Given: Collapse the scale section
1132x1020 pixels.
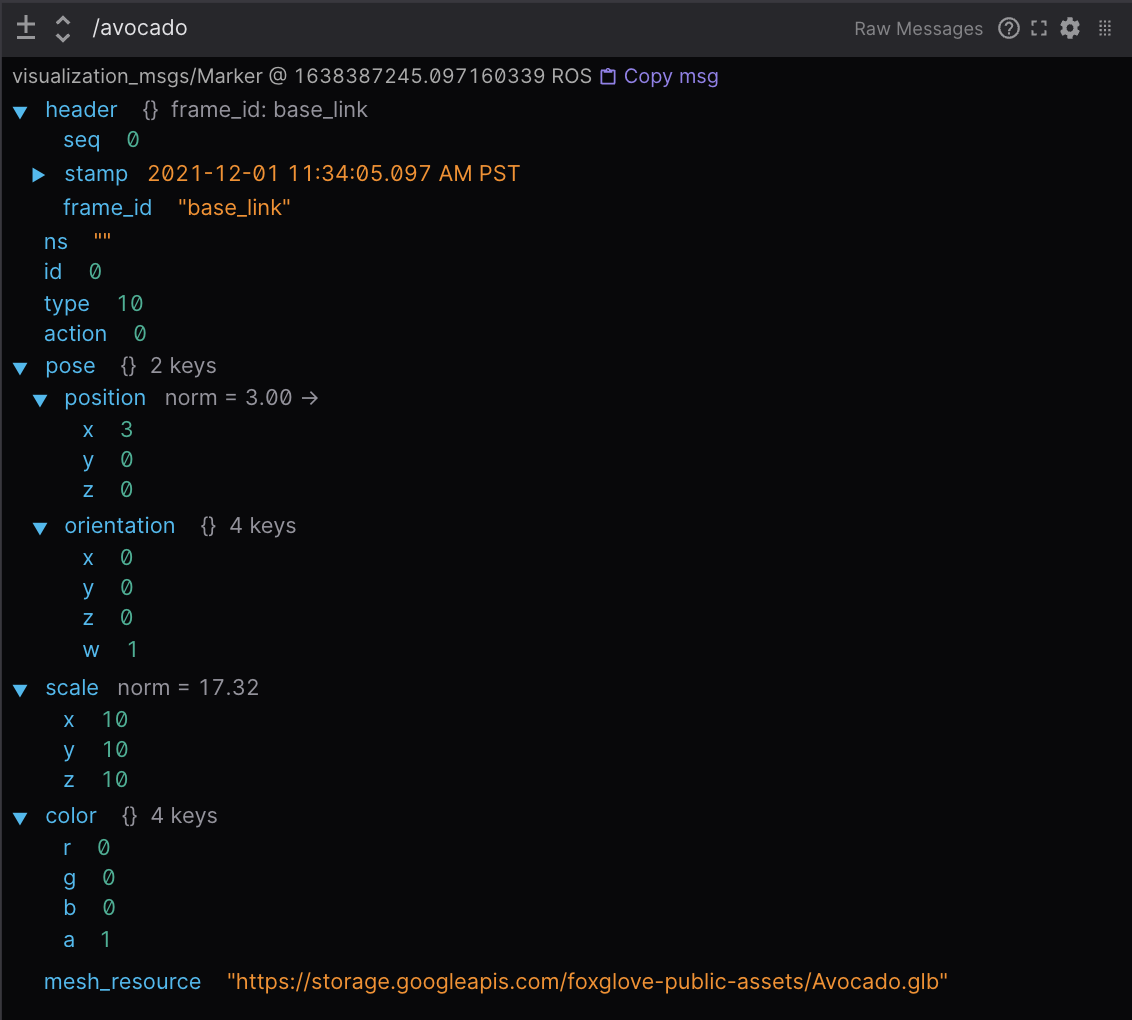Looking at the screenshot, I should pyautogui.click(x=20, y=690).
